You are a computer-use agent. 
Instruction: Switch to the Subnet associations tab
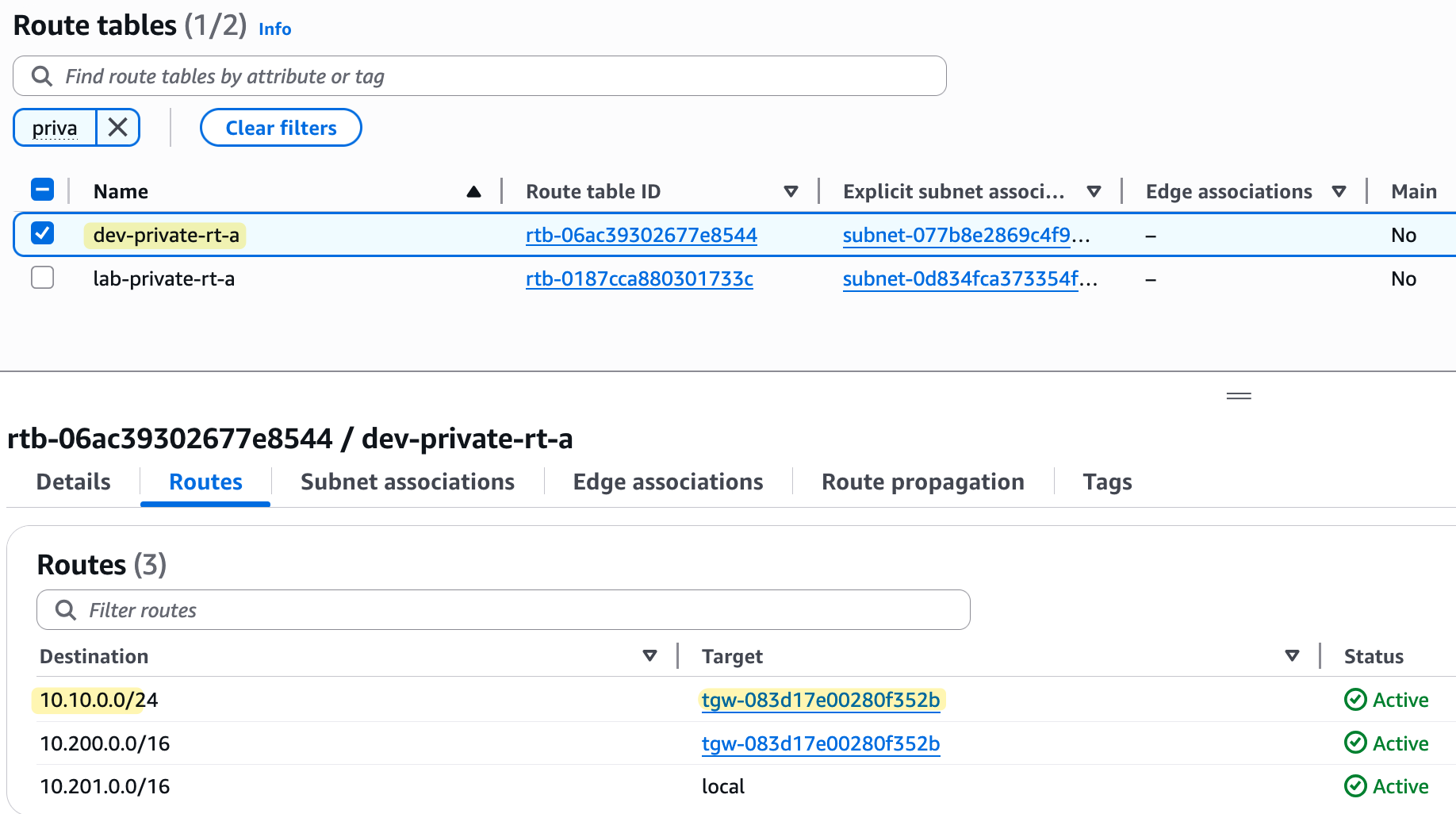[407, 482]
